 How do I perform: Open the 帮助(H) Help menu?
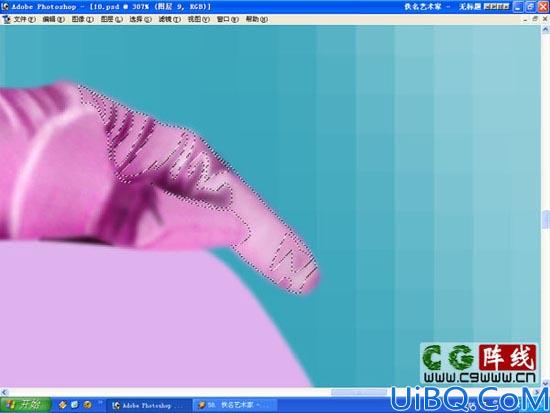tap(256, 19)
